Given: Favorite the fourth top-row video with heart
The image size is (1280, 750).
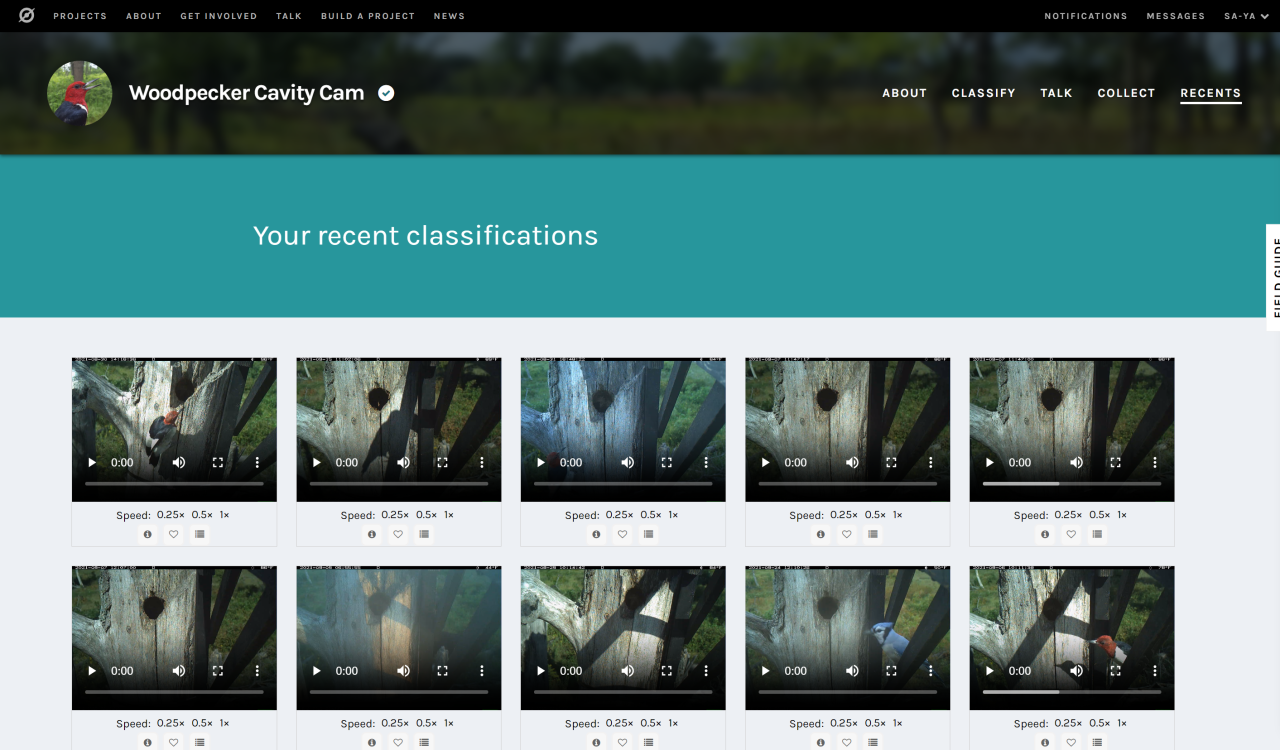Looking at the screenshot, I should (x=847, y=535).
